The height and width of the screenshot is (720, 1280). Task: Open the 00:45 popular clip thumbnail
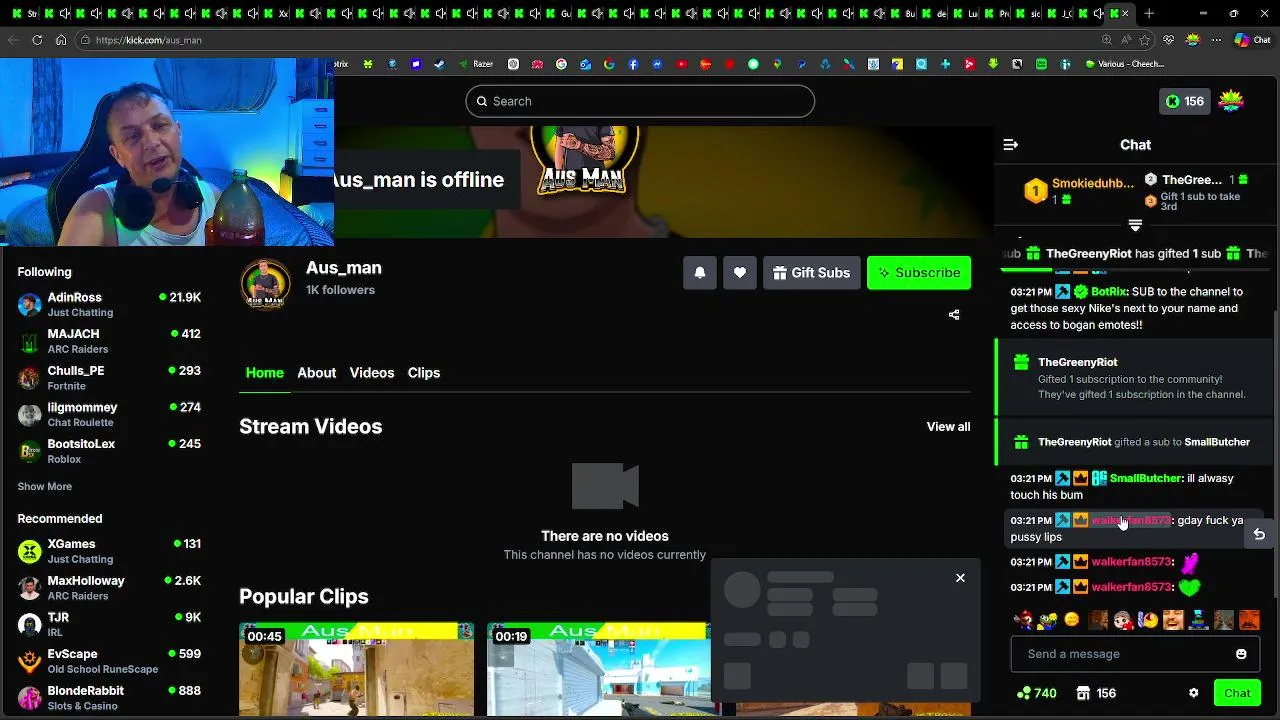[x=357, y=669]
